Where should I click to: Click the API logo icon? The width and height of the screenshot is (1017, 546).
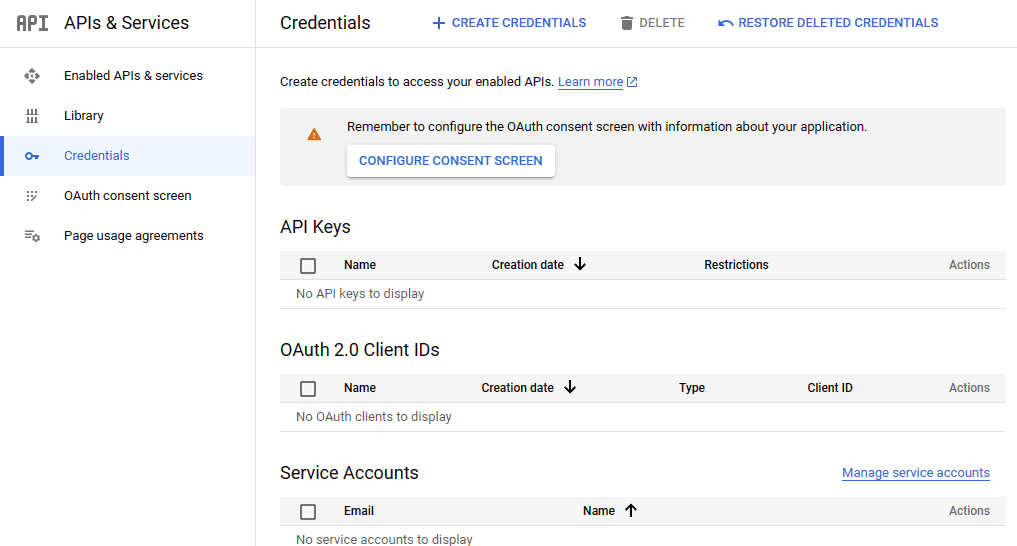[32, 23]
